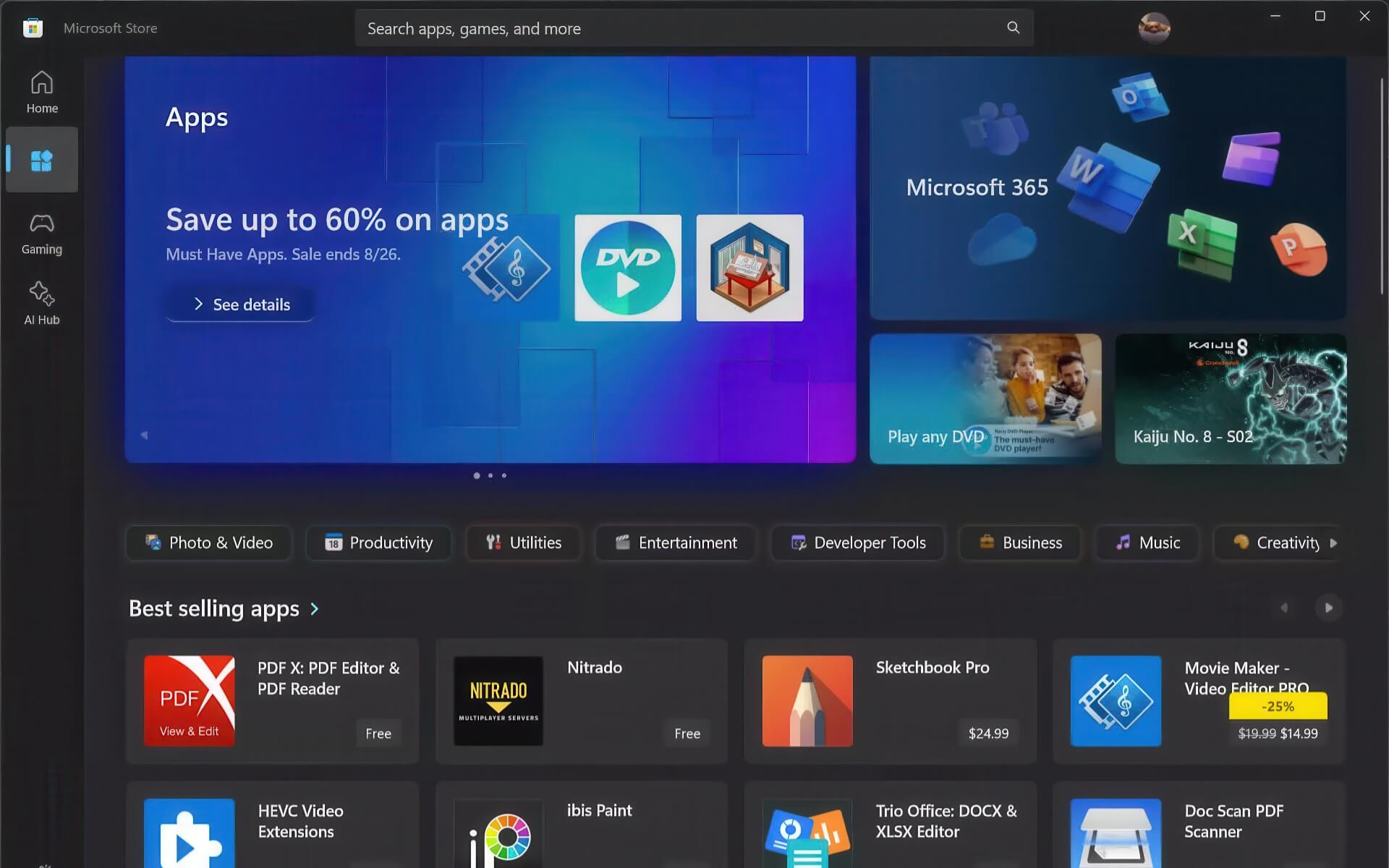The width and height of the screenshot is (1389, 868).
Task: Focus the search apps and games field
Action: (x=680, y=28)
